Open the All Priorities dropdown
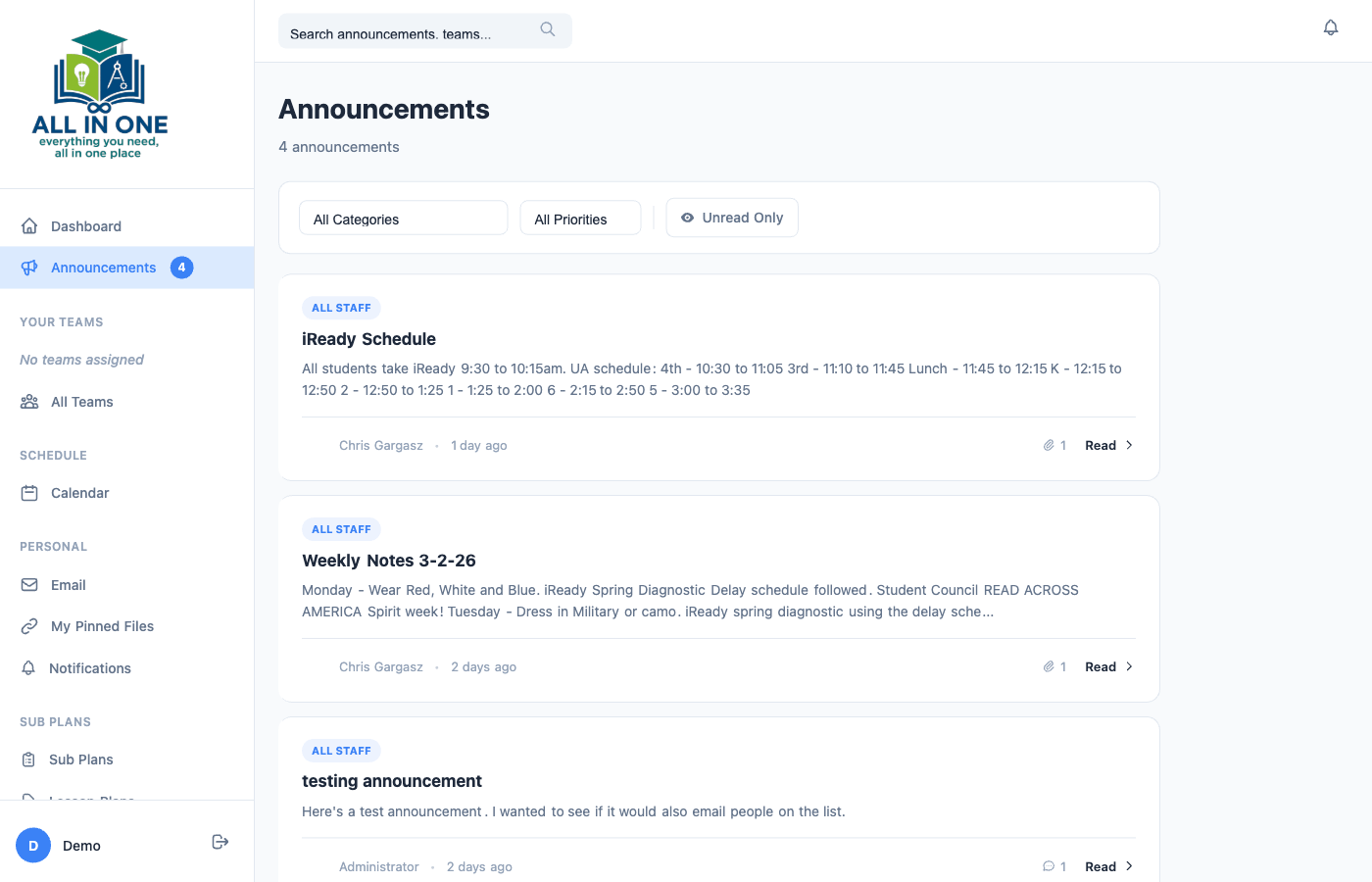This screenshot has height=882, width=1372. pyautogui.click(x=580, y=218)
